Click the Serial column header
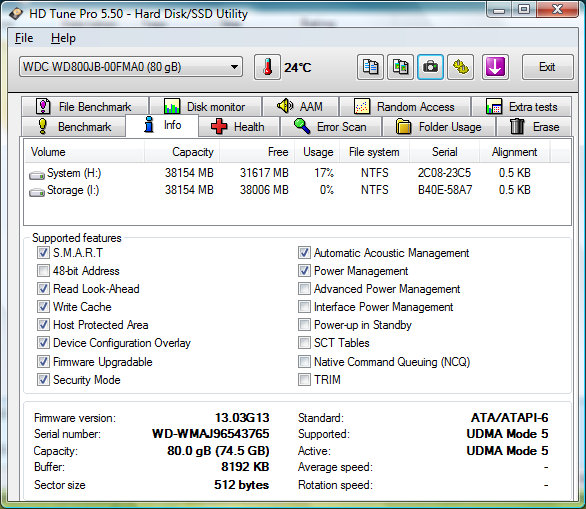This screenshot has height=509, width=586. [444, 152]
